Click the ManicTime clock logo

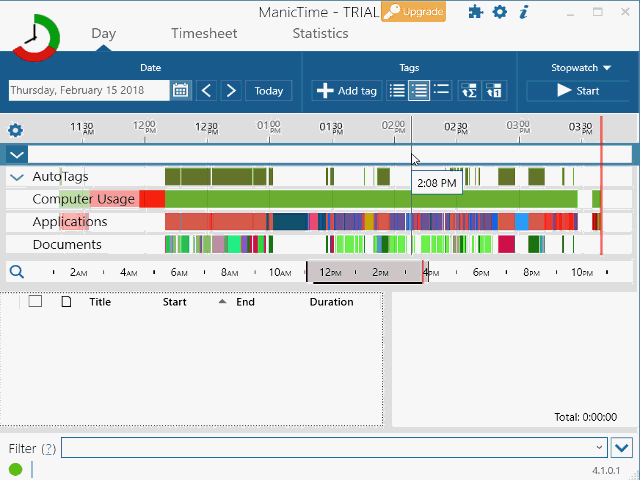coord(36,38)
